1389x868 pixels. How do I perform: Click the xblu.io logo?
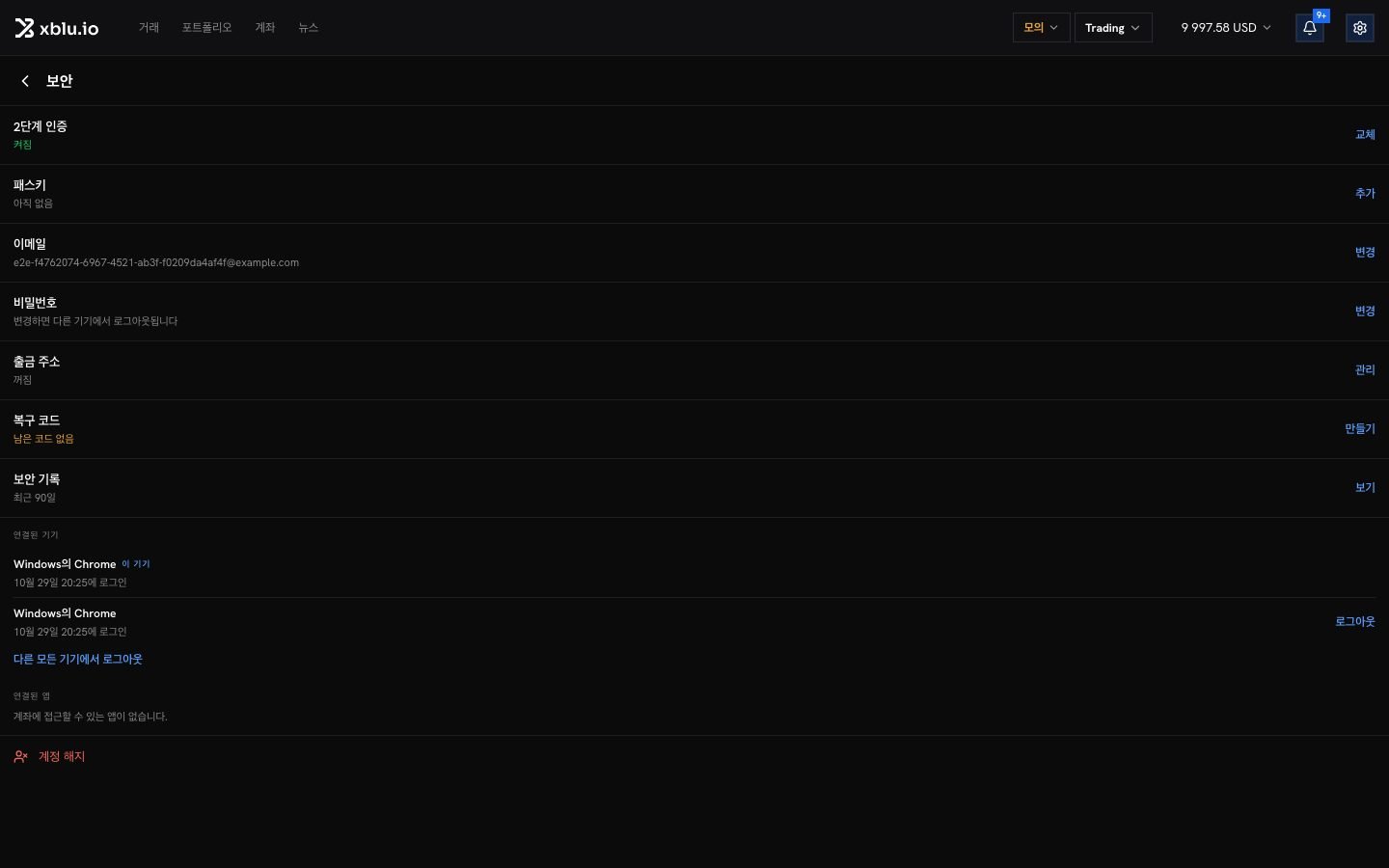pyautogui.click(x=57, y=28)
